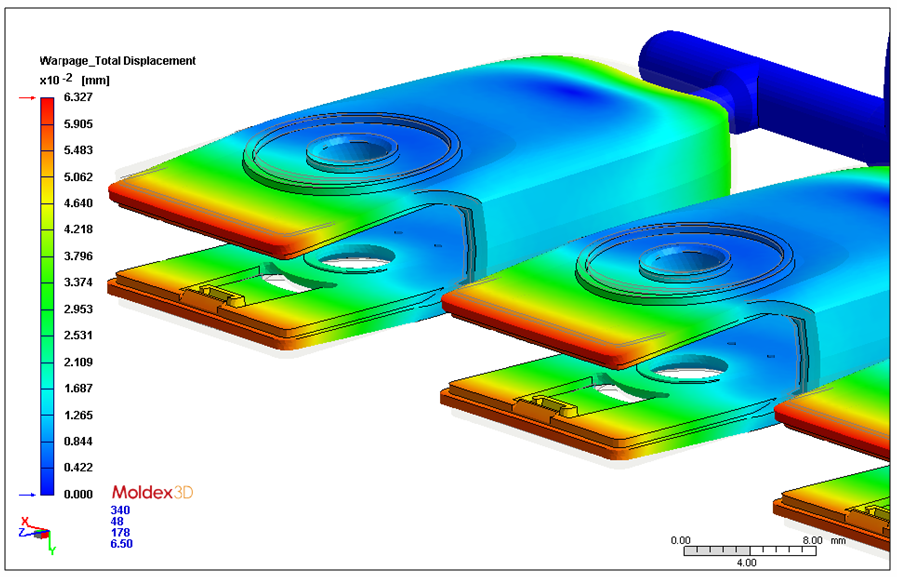Click legend value 5.062

(78, 177)
